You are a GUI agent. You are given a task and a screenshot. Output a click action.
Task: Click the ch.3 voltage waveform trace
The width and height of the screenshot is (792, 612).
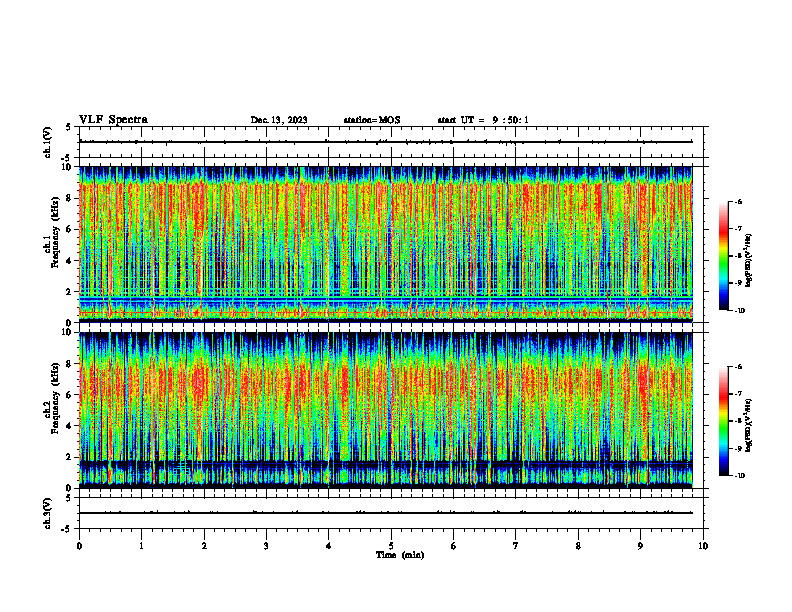[386, 513]
